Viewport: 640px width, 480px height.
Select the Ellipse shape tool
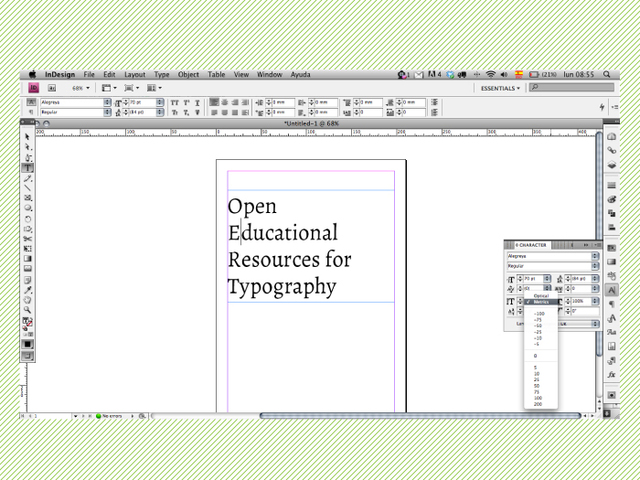27,208
